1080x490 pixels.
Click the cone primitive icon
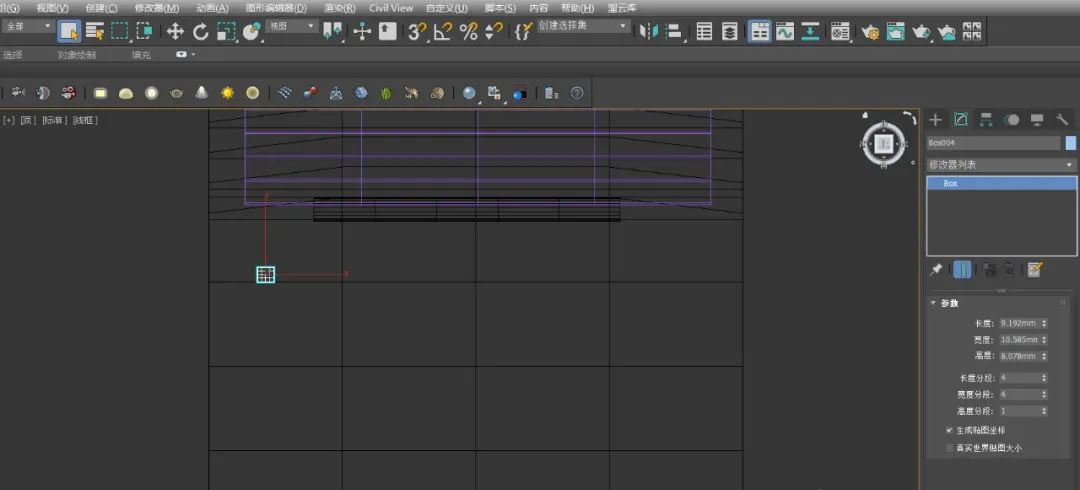click(x=201, y=93)
